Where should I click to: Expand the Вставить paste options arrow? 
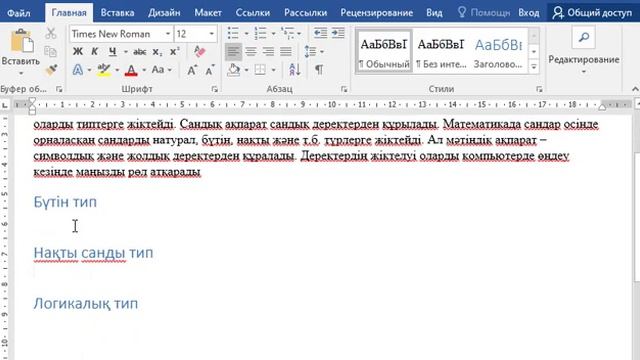tap(21, 73)
